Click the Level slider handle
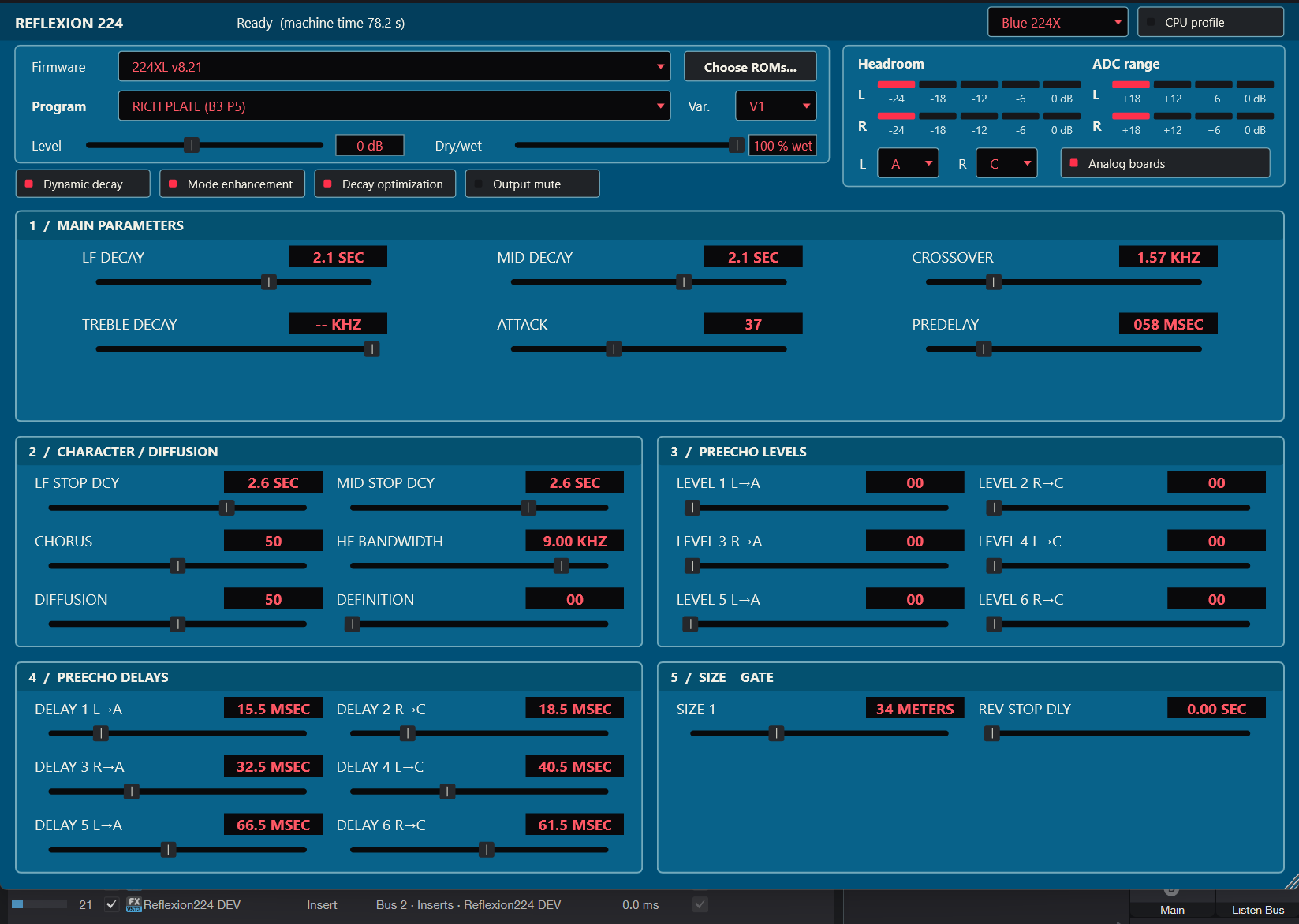1299x924 pixels. [191, 145]
